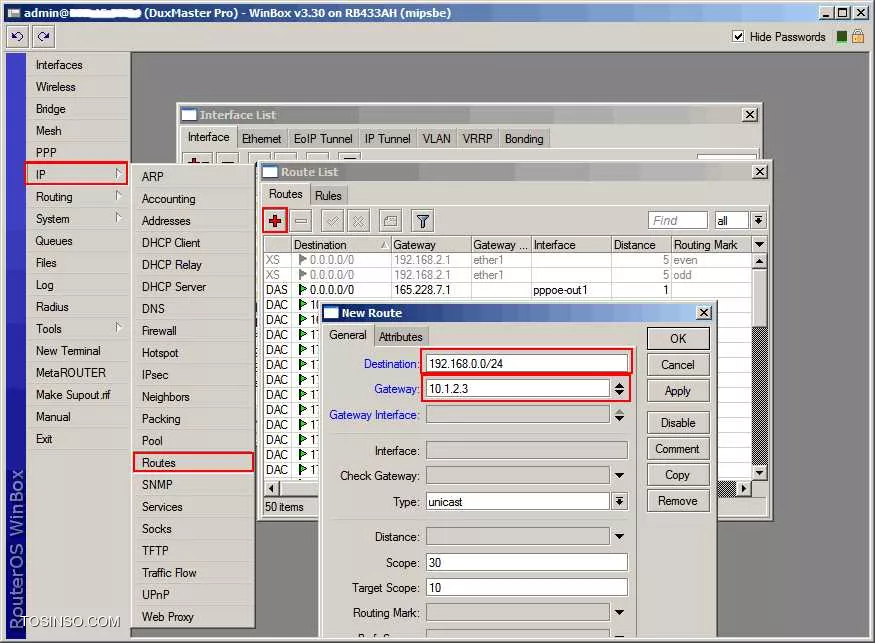Click the Gateway Interface up/down arrows
Image resolution: width=875 pixels, height=643 pixels.
[x=619, y=415]
